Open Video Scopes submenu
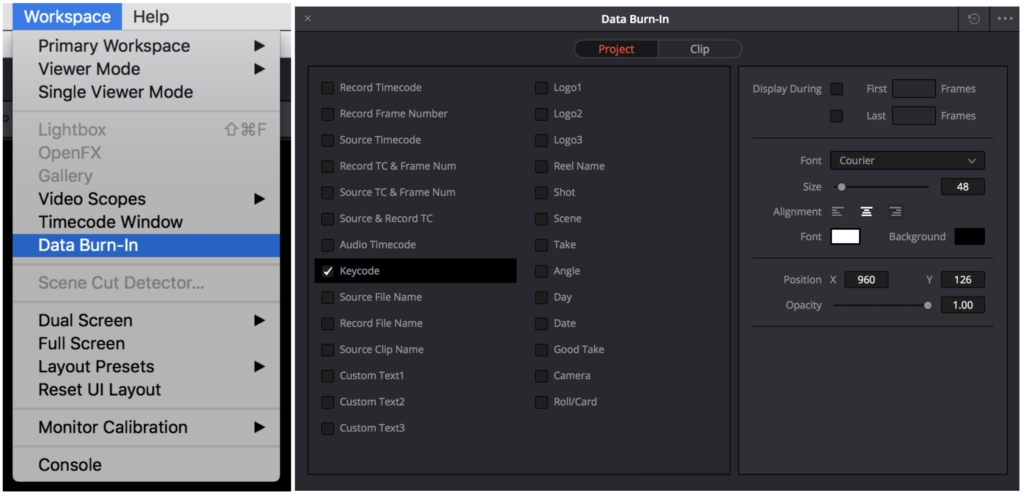1024x496 pixels. [146, 198]
